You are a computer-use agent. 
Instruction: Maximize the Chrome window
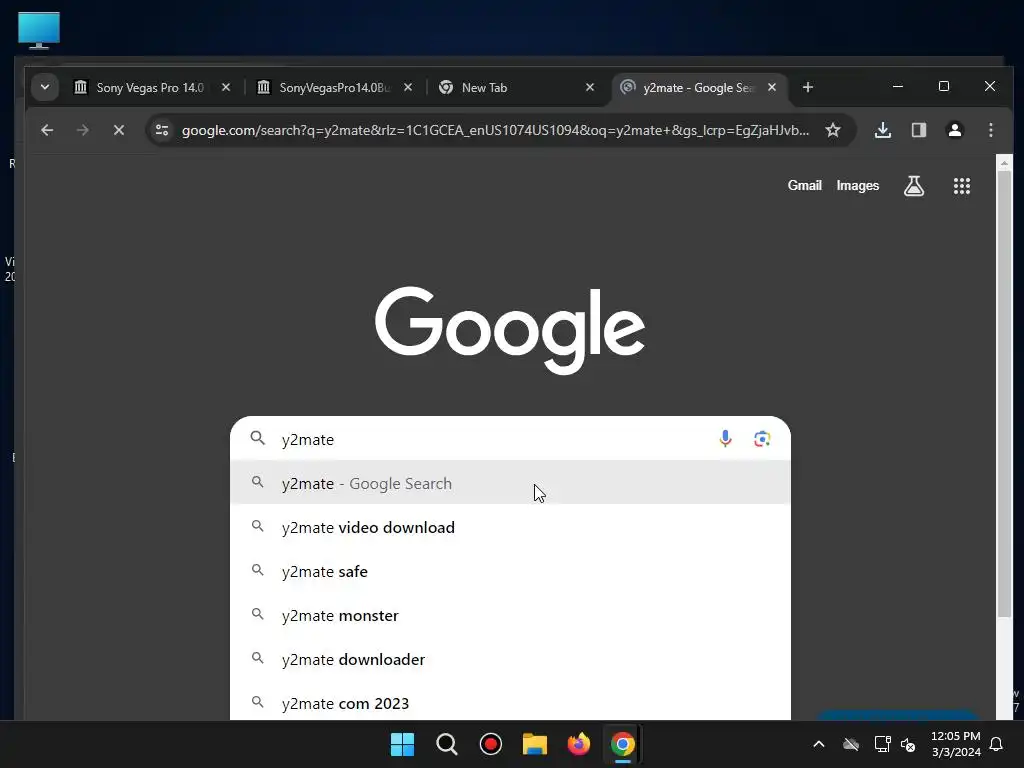coord(944,86)
